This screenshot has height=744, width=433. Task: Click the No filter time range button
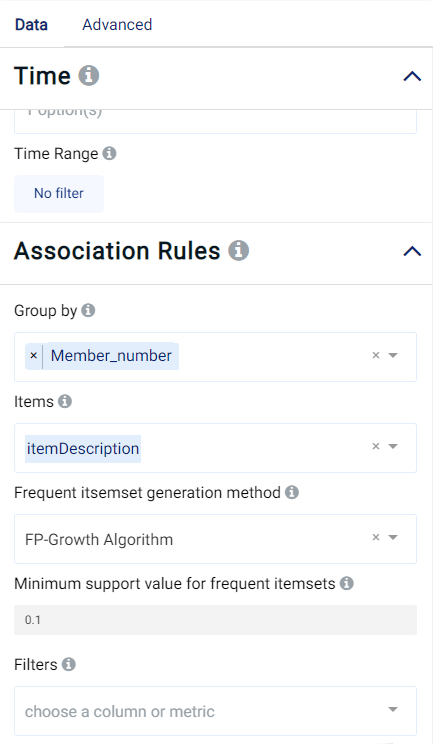pyautogui.click(x=59, y=194)
